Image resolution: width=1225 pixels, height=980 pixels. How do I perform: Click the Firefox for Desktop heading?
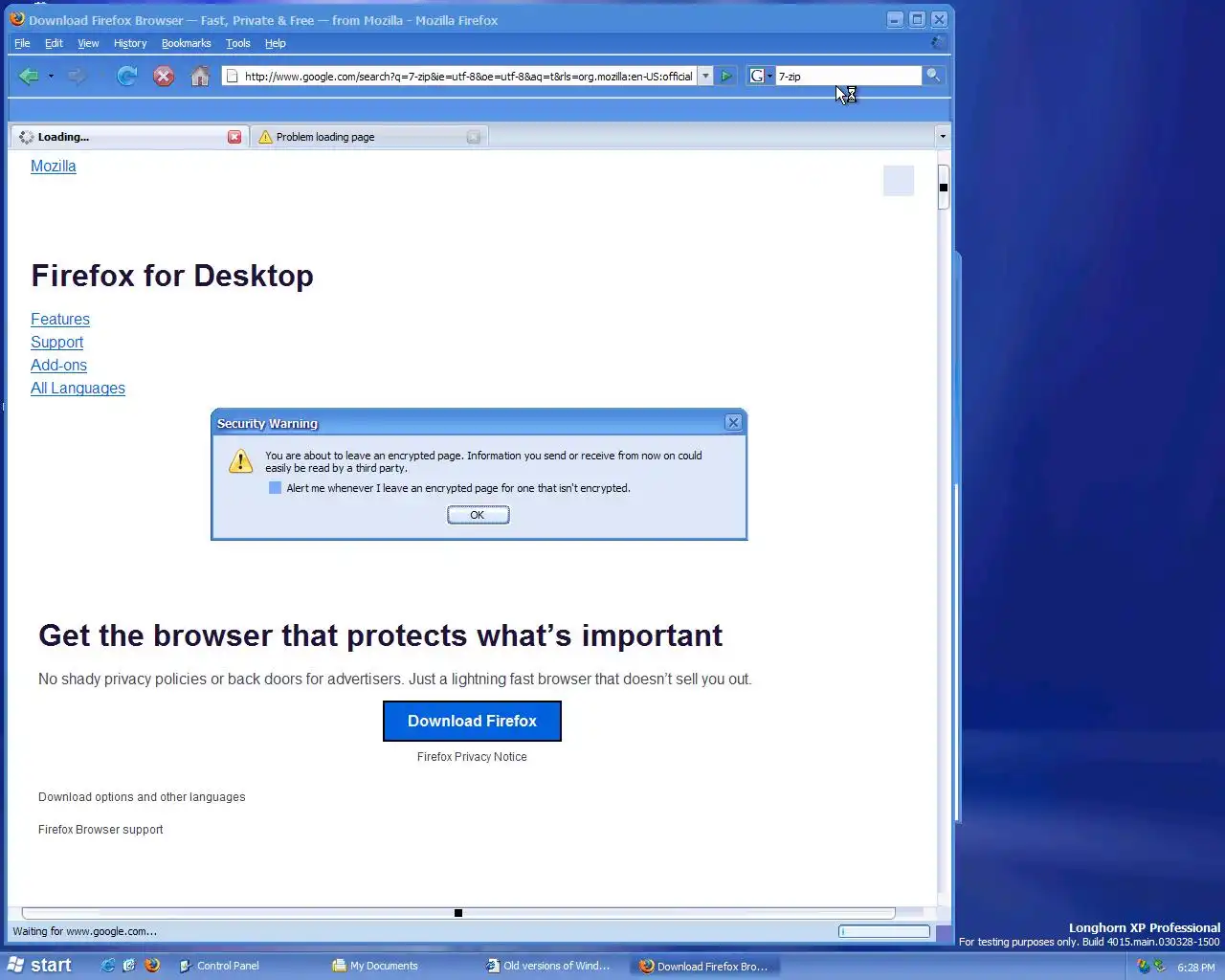point(172,276)
